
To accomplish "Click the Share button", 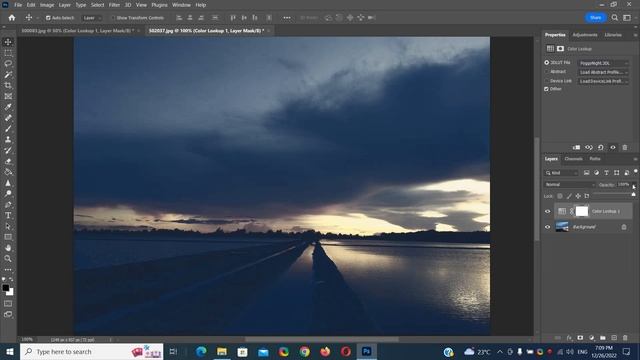I will coord(596,18).
